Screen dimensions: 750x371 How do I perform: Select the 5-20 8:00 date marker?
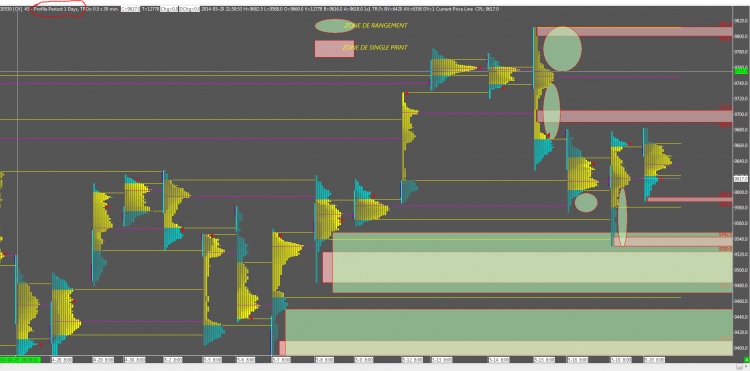click(654, 359)
